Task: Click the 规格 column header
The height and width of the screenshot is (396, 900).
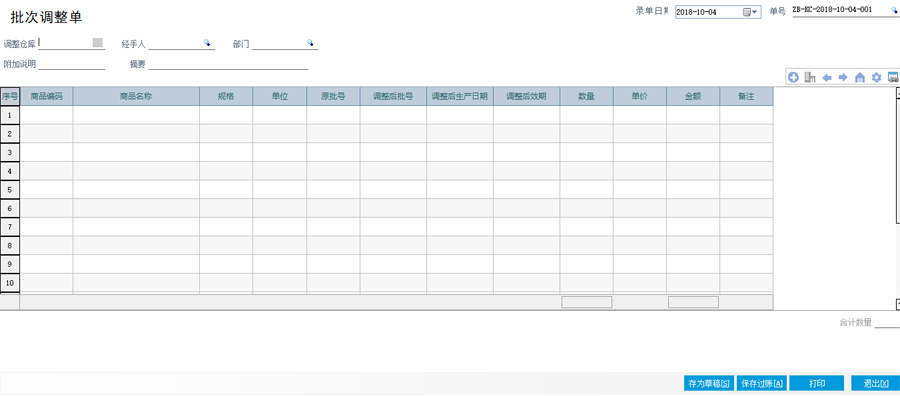Action: [x=226, y=96]
